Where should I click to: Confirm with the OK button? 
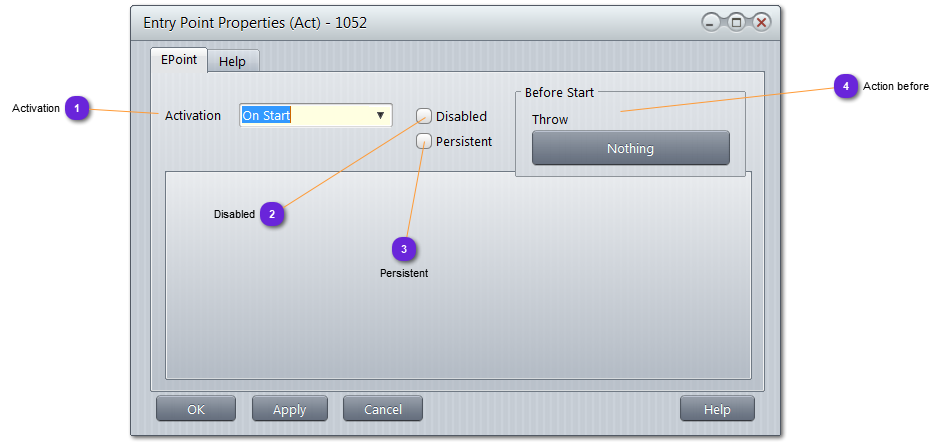[196, 409]
